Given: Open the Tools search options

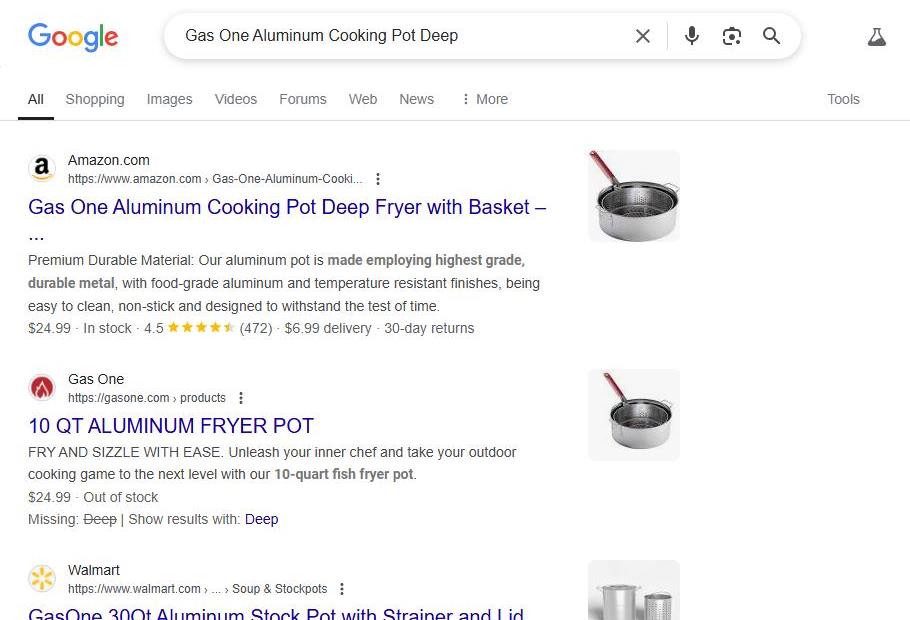Looking at the screenshot, I should tap(843, 99).
